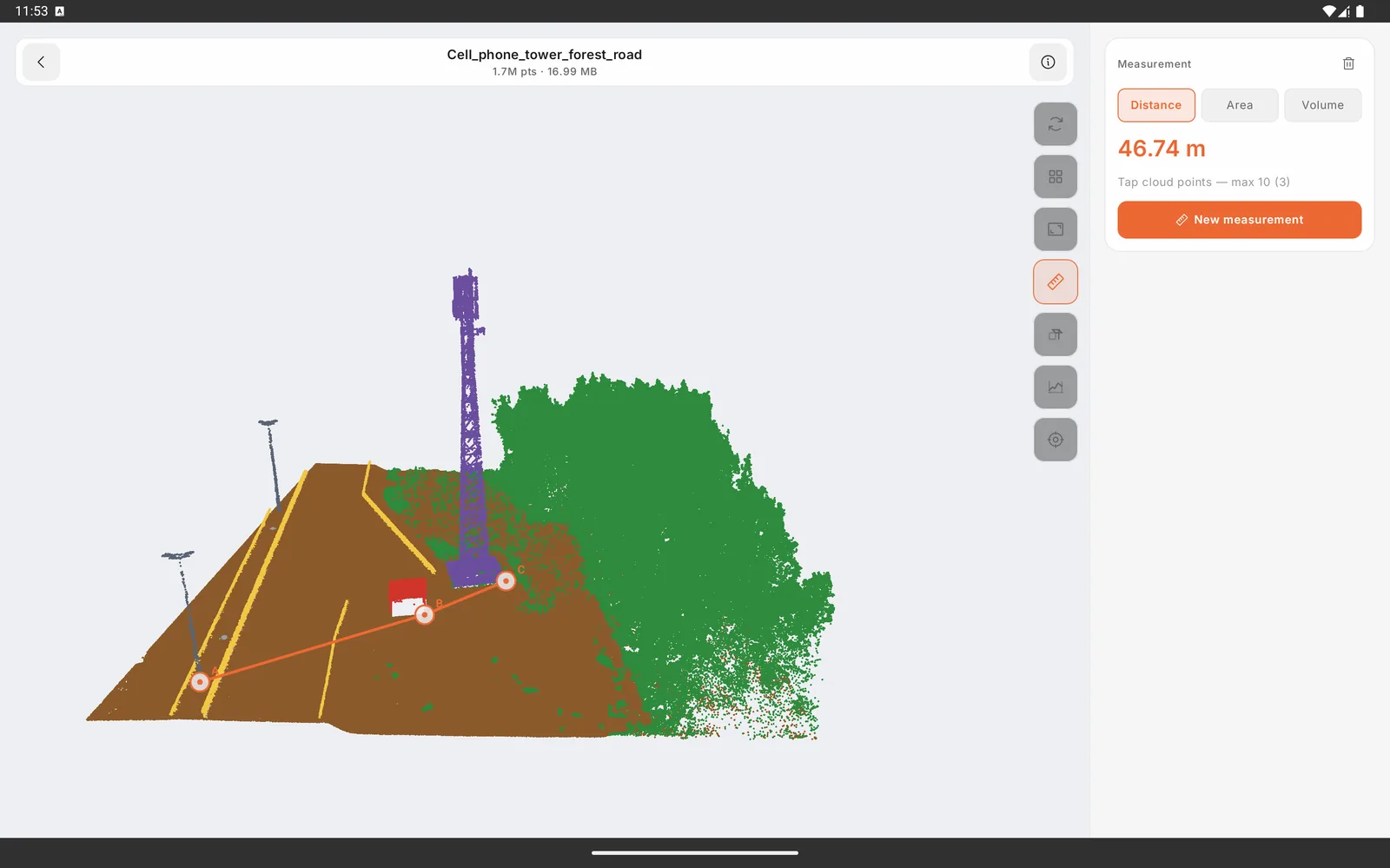1390x868 pixels.
Task: Switch to Volume measurement mode
Action: click(x=1323, y=105)
